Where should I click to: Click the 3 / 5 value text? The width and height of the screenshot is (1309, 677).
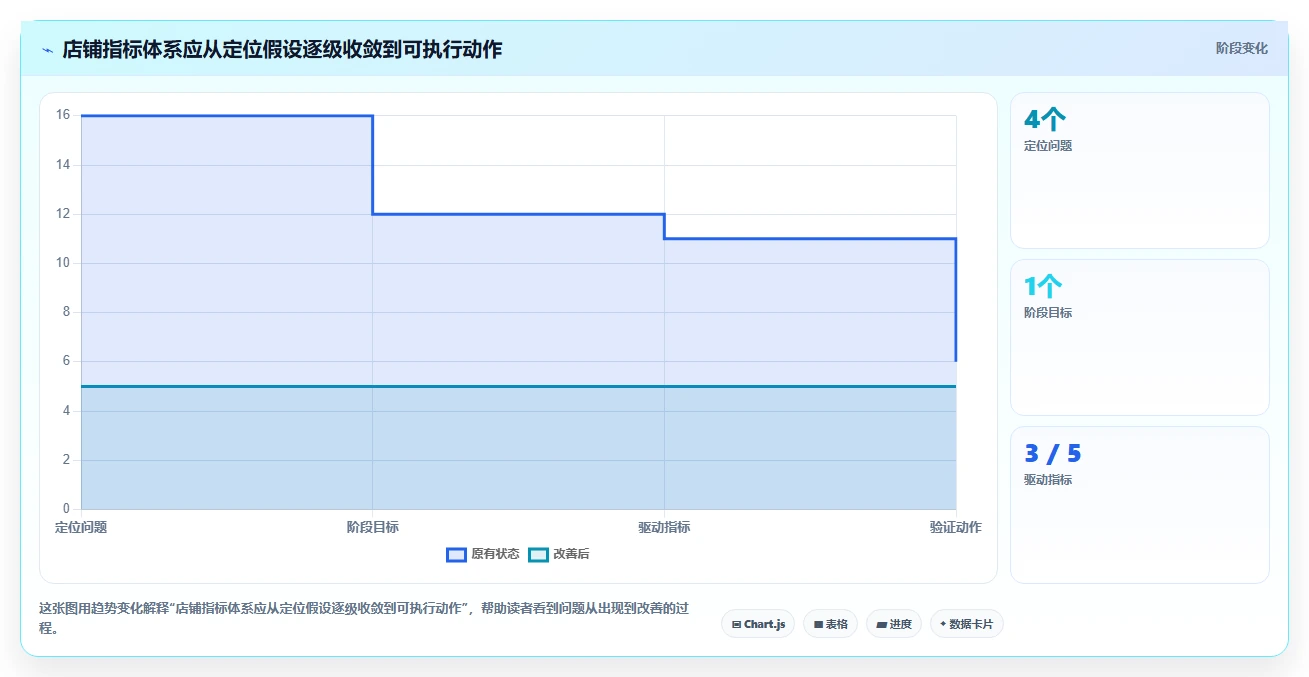(x=1052, y=454)
